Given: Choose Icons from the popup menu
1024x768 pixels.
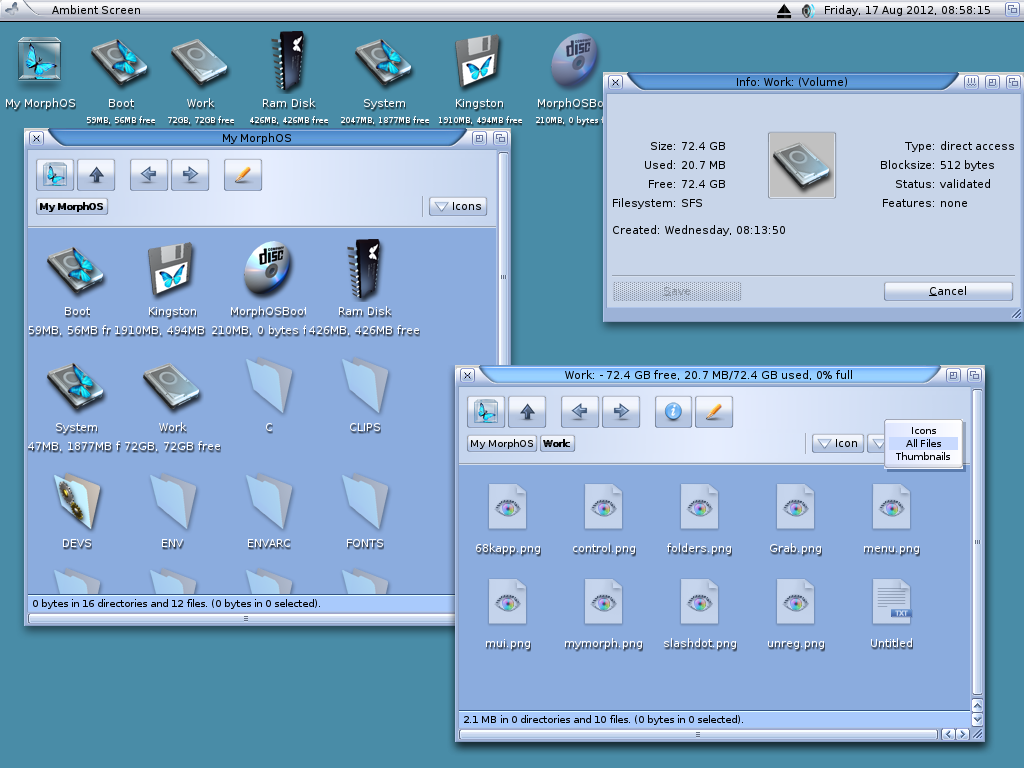Looking at the screenshot, I should tap(923, 430).
